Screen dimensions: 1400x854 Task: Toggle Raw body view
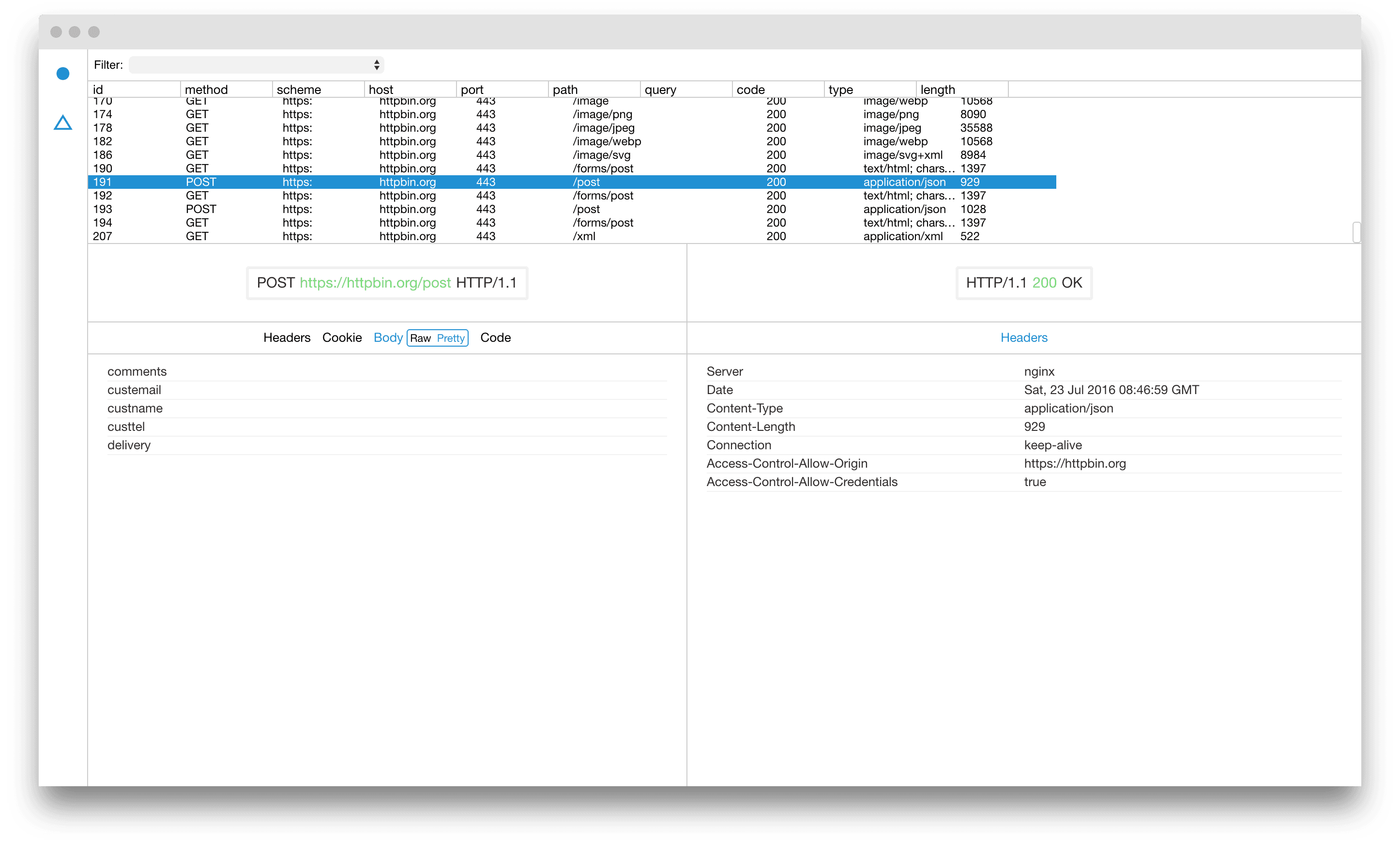click(421, 338)
